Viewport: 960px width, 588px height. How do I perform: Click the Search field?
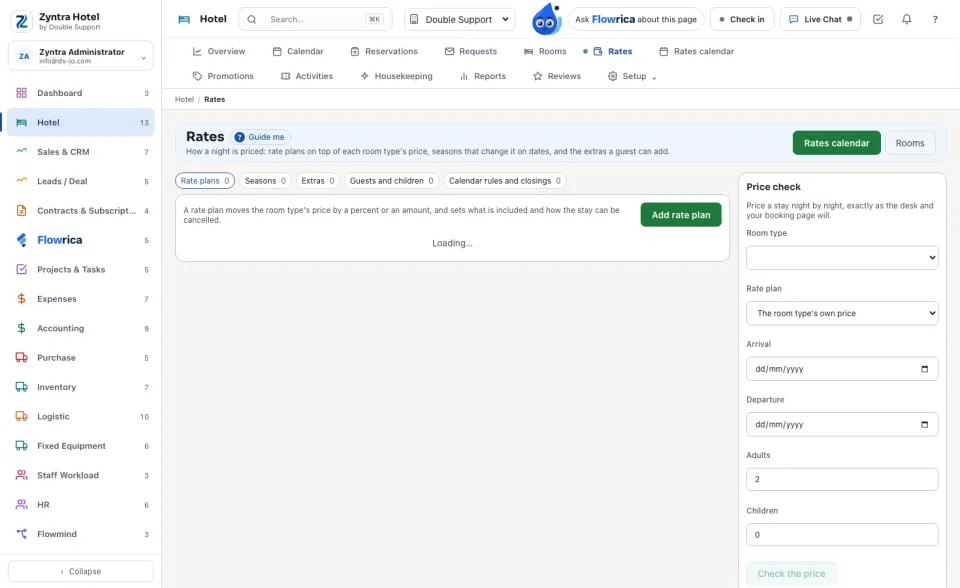[x=315, y=19]
